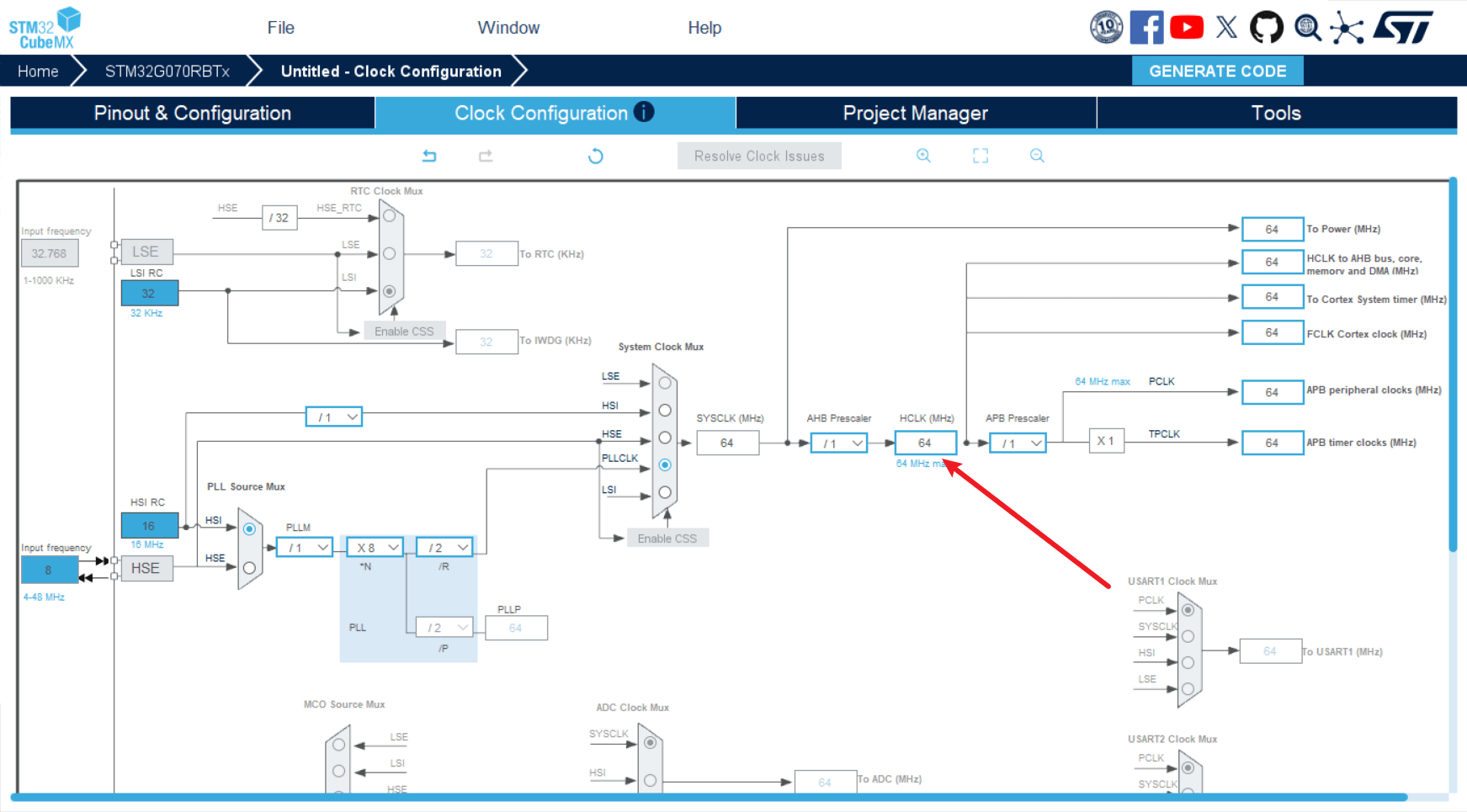The height and width of the screenshot is (812, 1467).
Task: Open the YouTube icon link
Action: (x=1187, y=28)
